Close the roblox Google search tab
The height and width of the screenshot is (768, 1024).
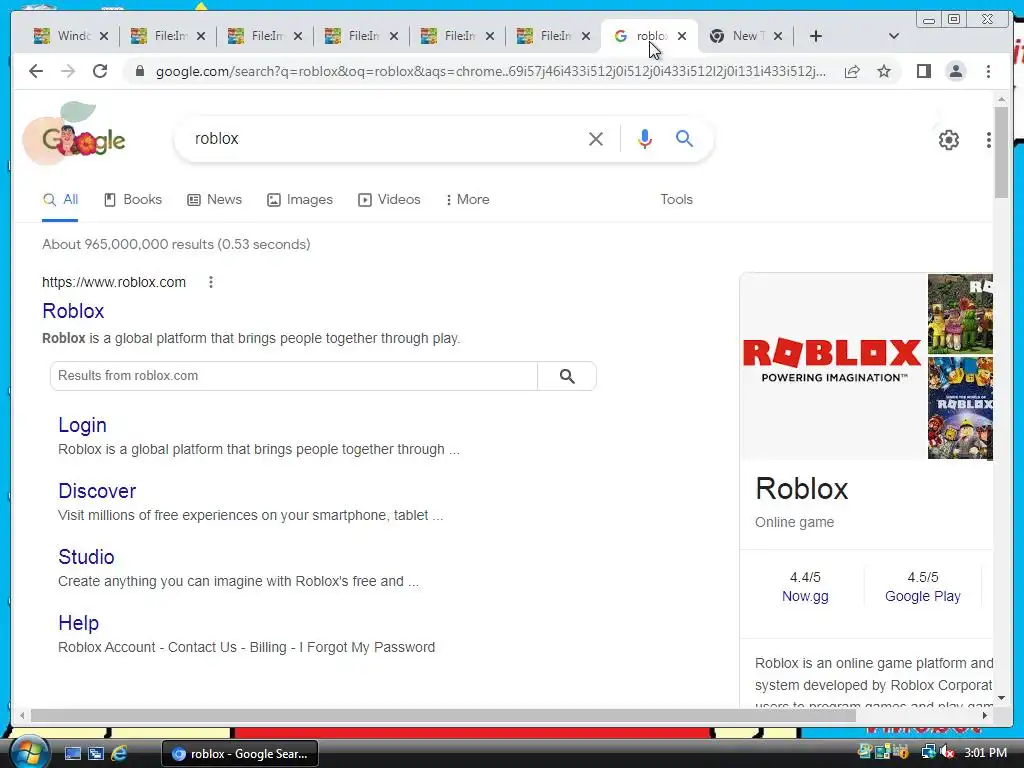click(x=682, y=36)
